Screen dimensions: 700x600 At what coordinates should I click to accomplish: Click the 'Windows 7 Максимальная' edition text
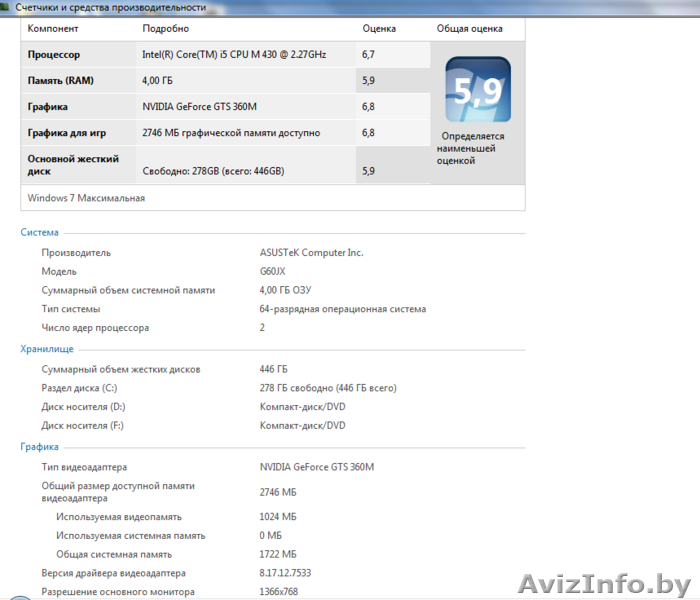click(x=86, y=198)
